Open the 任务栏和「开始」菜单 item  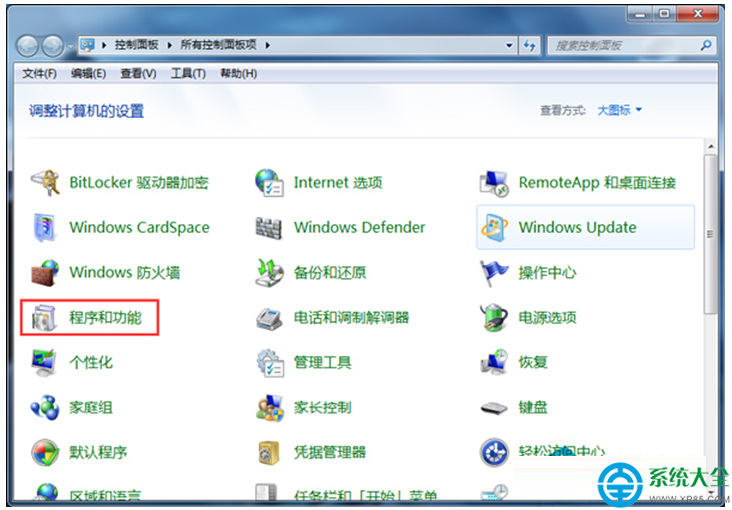[x=346, y=494]
